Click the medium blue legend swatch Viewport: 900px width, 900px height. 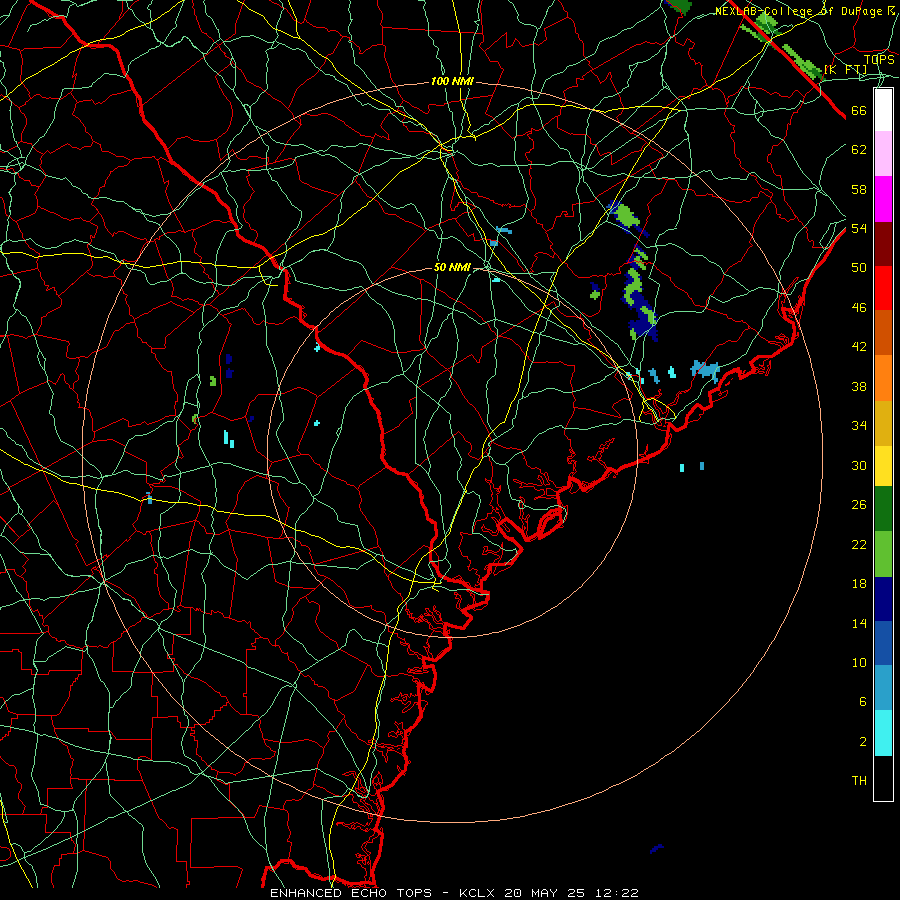tap(883, 643)
